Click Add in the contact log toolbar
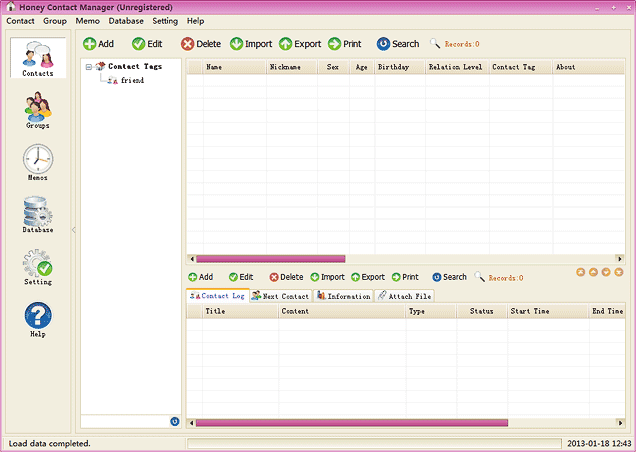The image size is (636, 452). click(201, 277)
